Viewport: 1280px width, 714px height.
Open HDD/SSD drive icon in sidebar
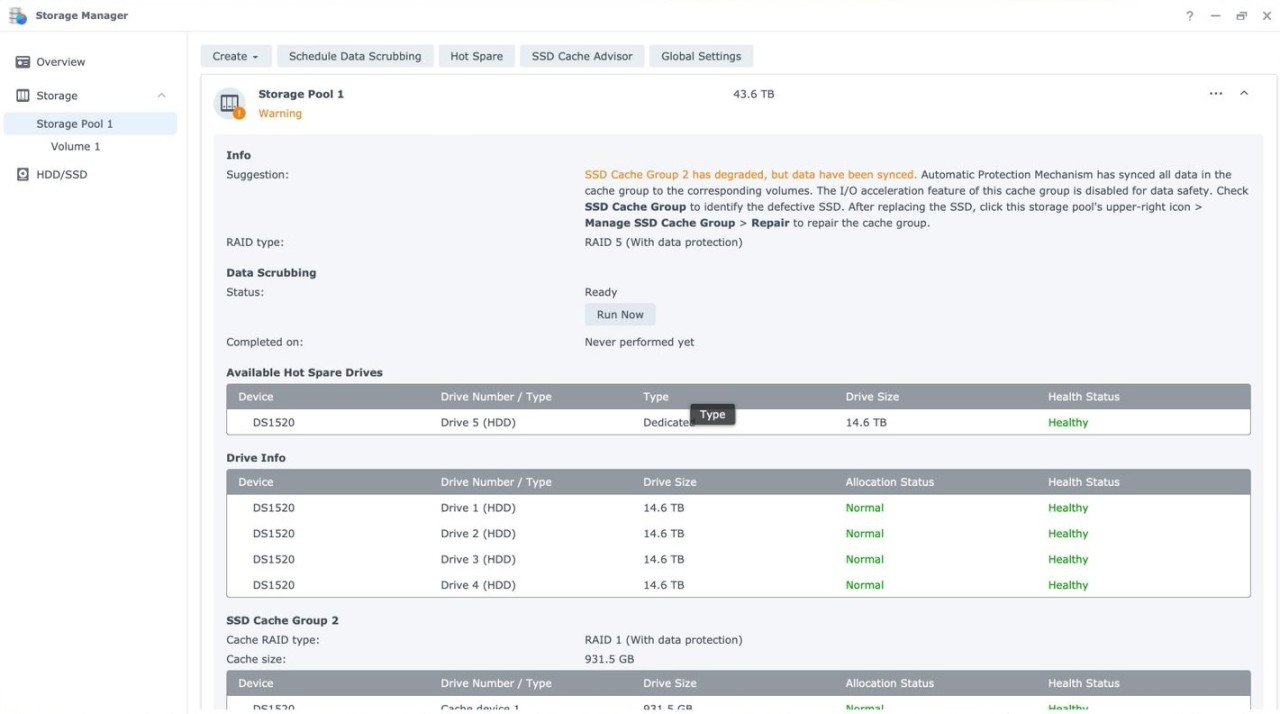23,175
